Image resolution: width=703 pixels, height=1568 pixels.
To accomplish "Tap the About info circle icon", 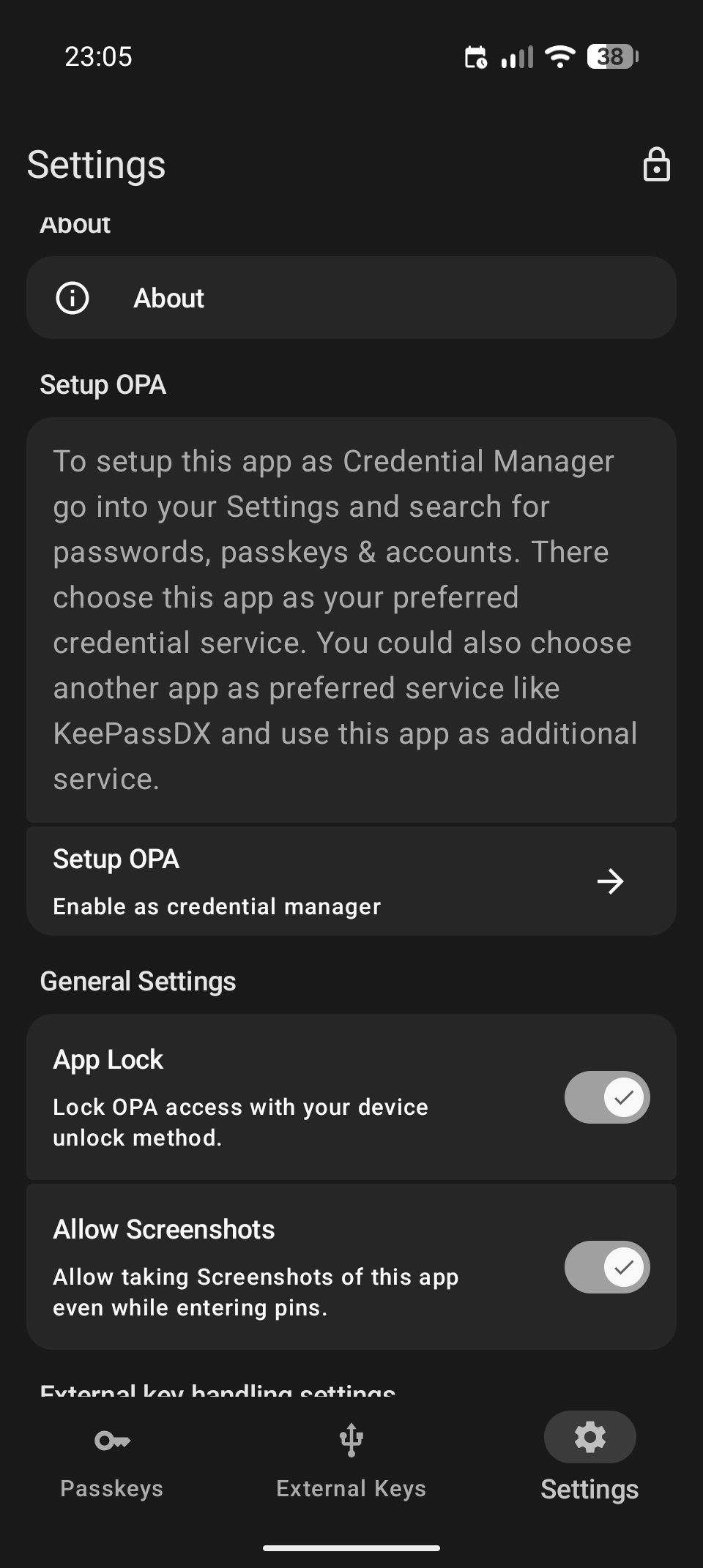I will click(x=72, y=298).
